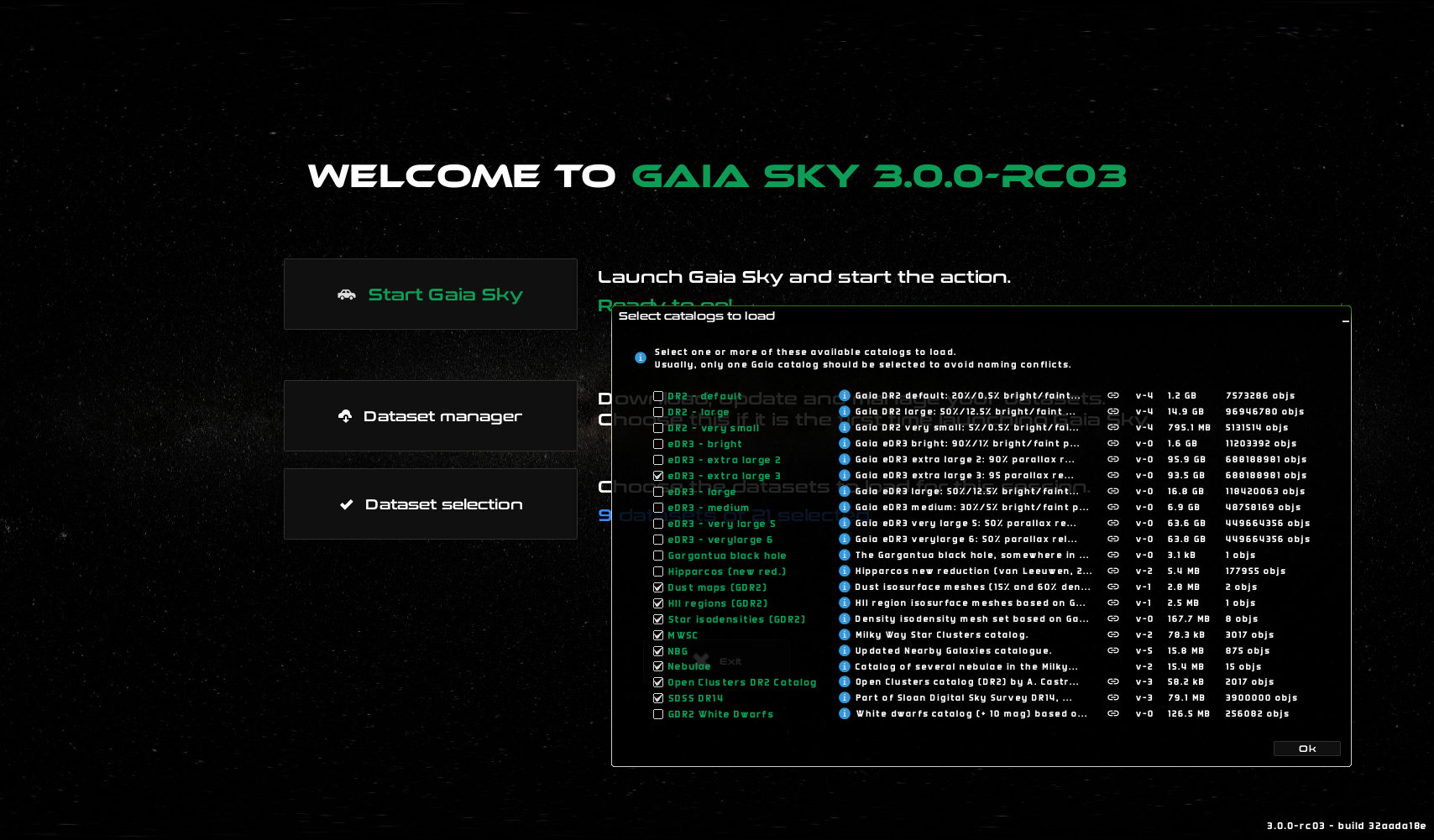Viewport: 1434px width, 840px height.
Task: Uncheck MWSC catalog
Action: [x=658, y=635]
